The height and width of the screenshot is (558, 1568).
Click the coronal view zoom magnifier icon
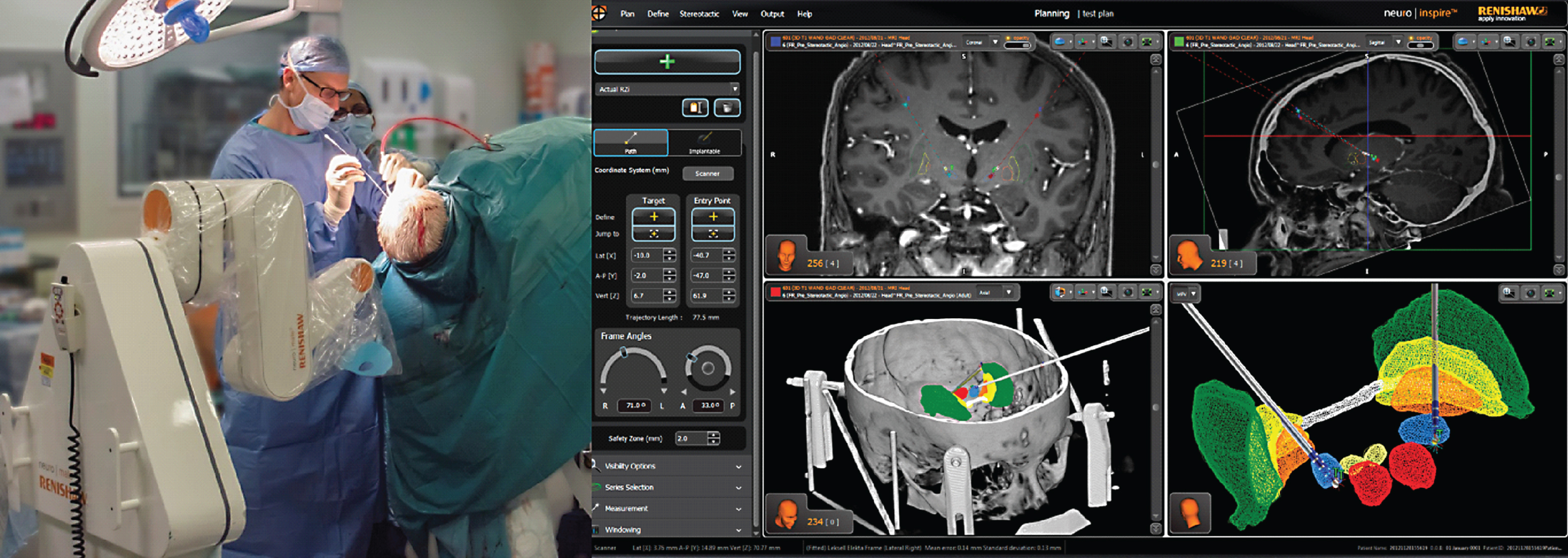[1106, 42]
